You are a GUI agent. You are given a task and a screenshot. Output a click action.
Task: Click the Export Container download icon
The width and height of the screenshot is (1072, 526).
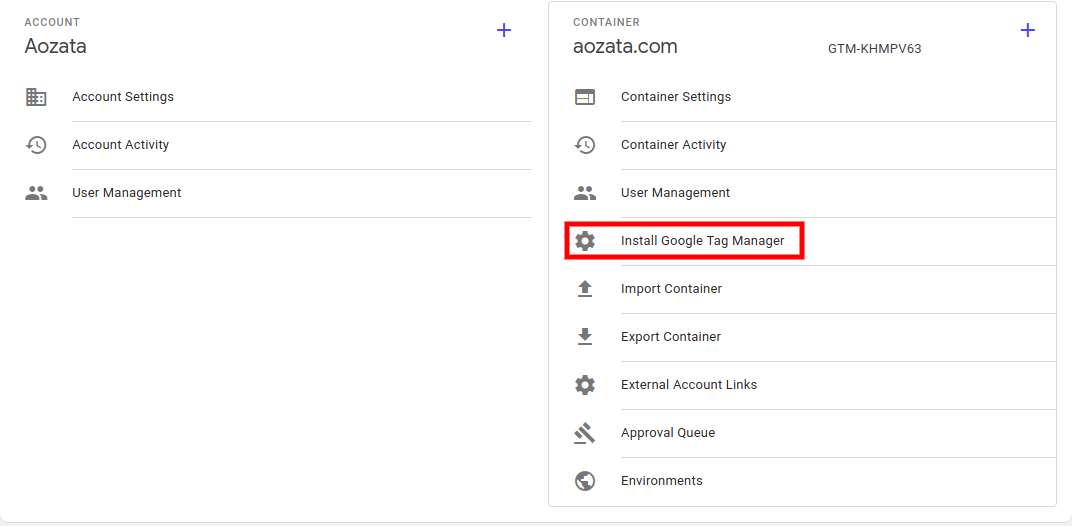tap(585, 337)
